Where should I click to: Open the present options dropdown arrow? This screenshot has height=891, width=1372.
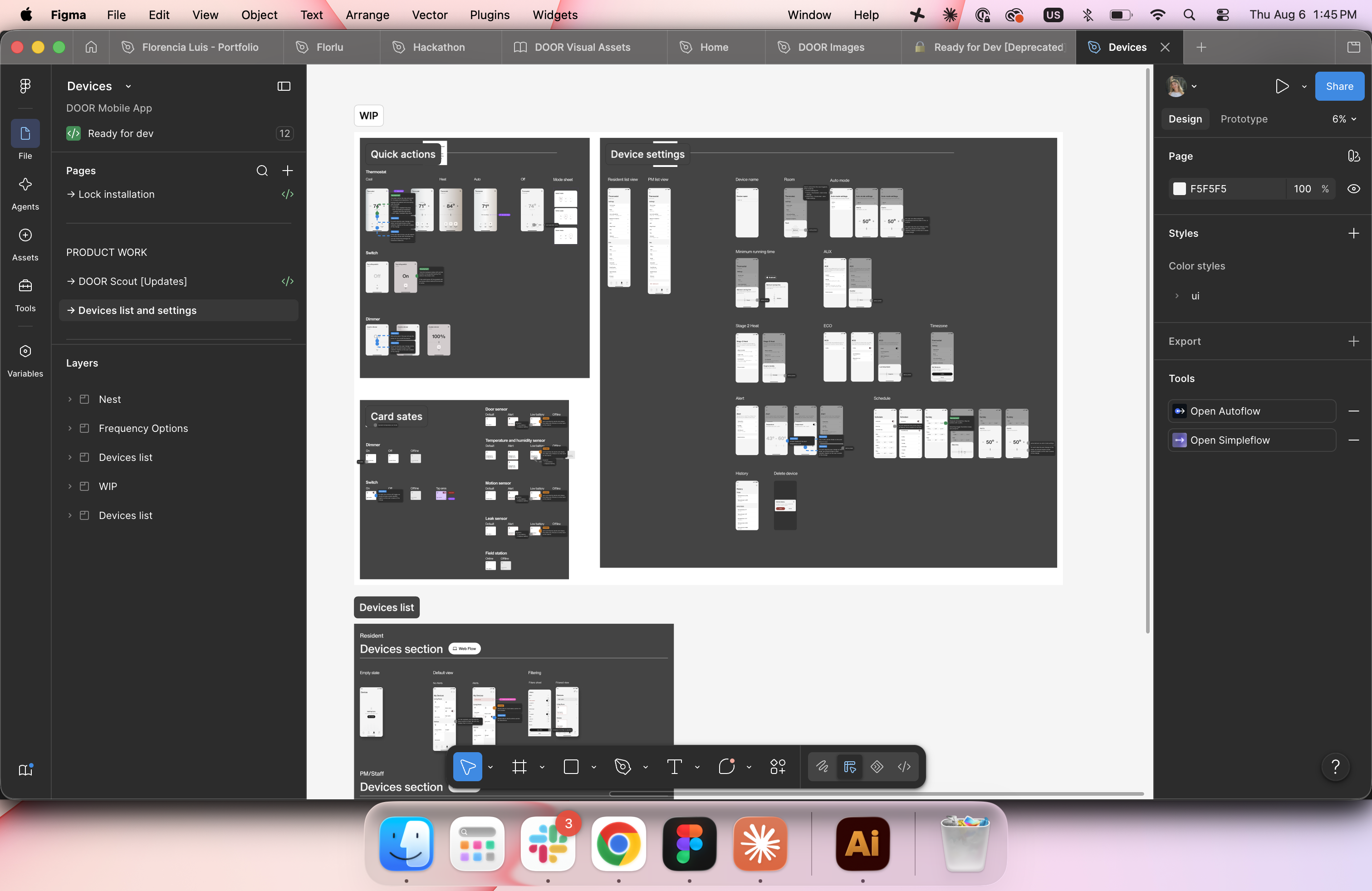[1304, 87]
